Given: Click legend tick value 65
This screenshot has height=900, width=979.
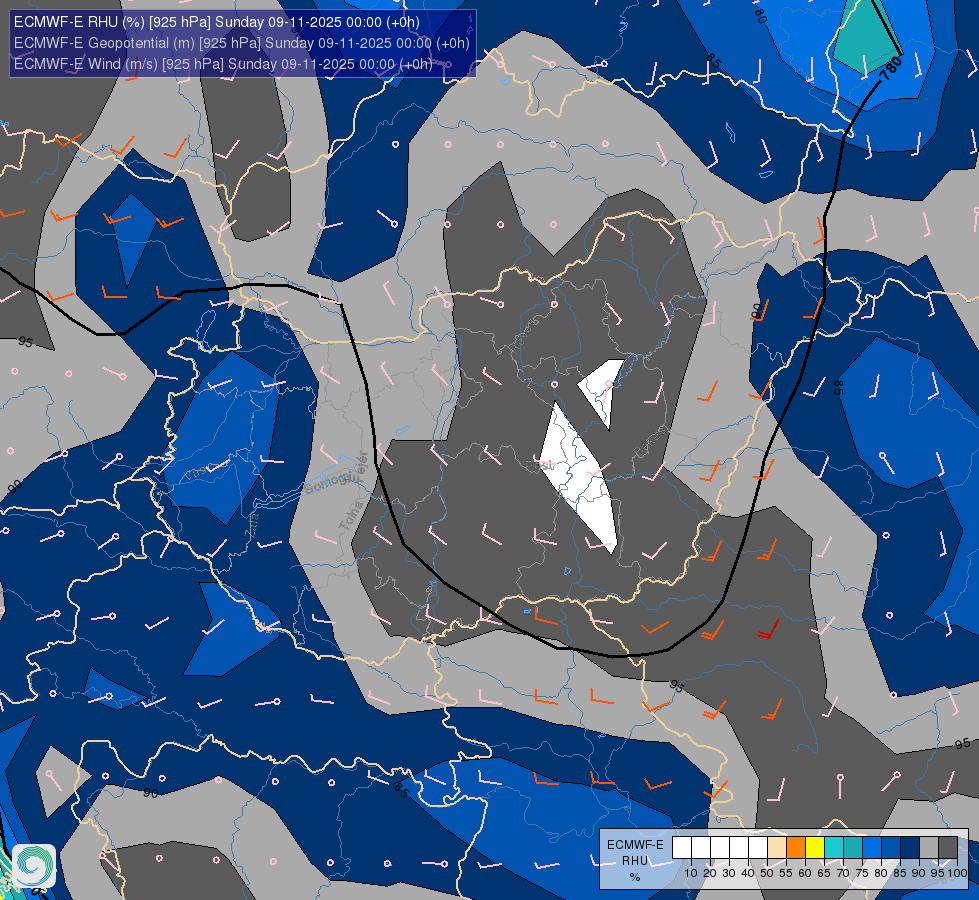Looking at the screenshot, I should click(824, 873).
